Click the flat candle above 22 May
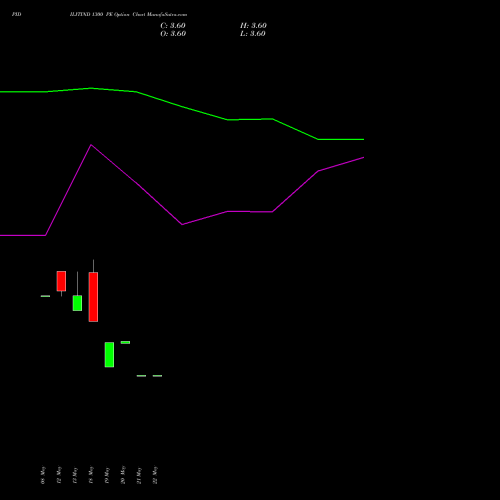 [157, 376]
